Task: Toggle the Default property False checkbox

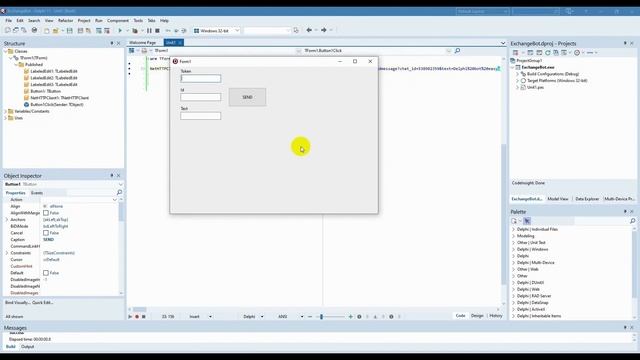Action: coord(46,273)
